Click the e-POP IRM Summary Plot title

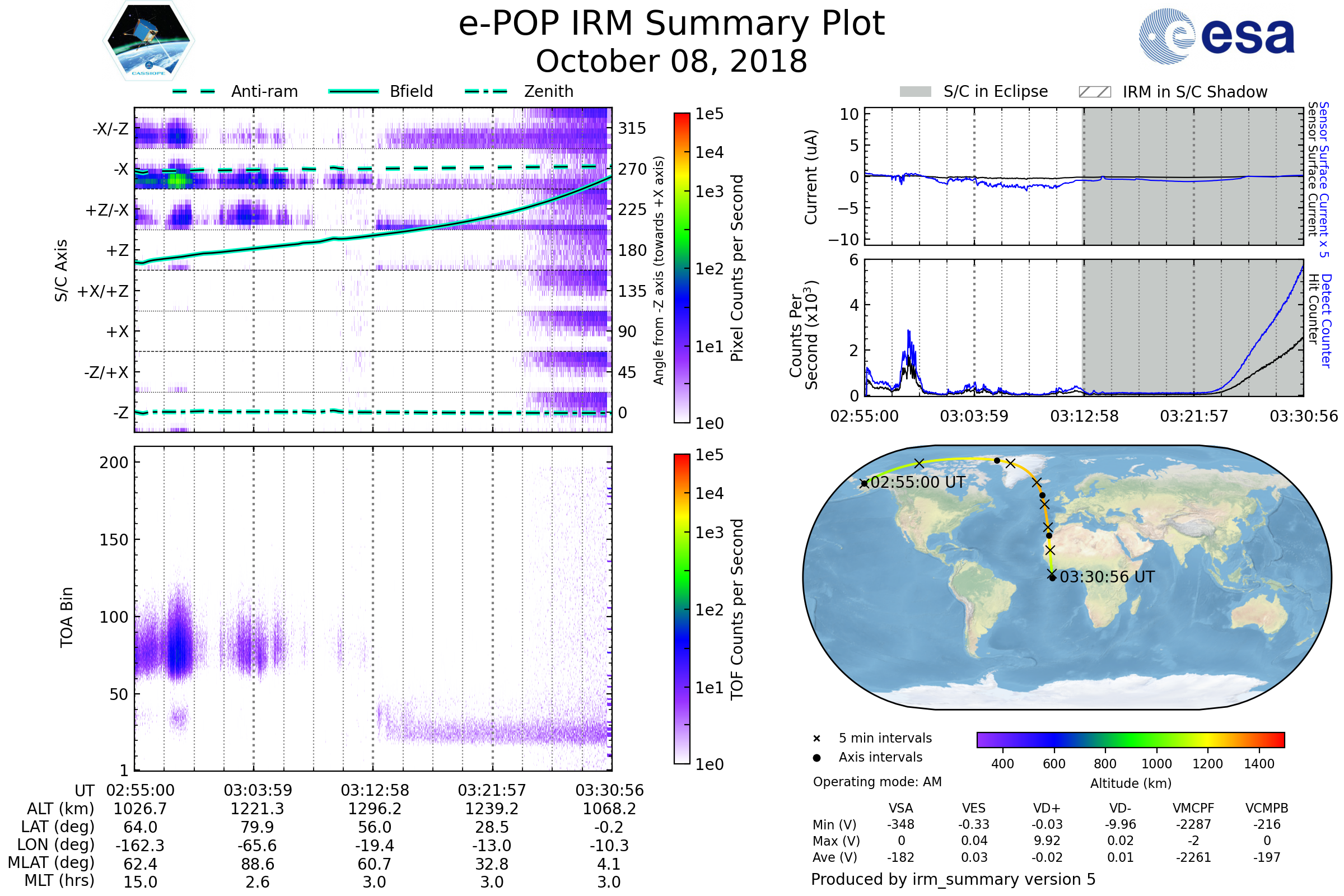coord(671,24)
